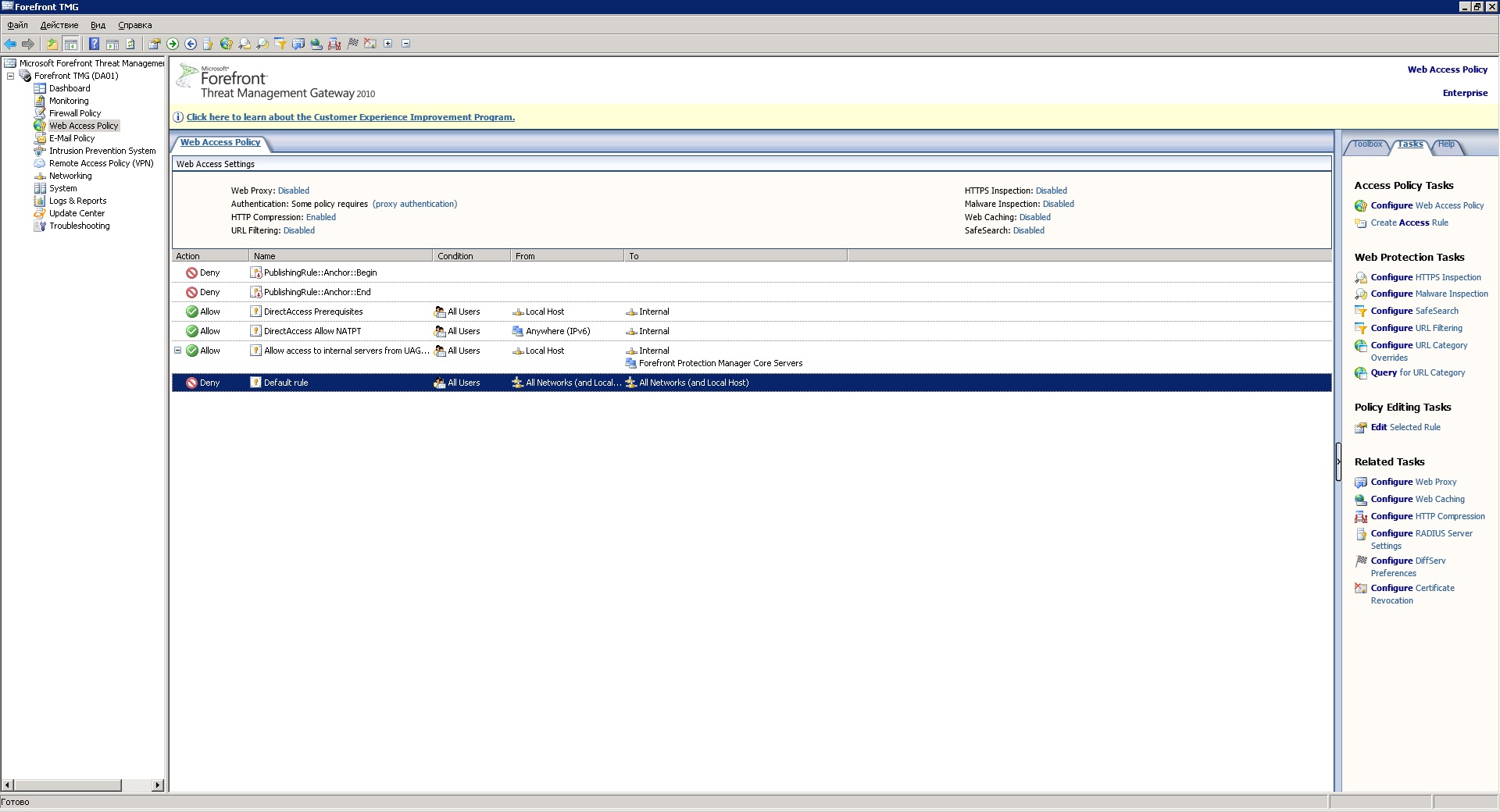Click the tree pane scrollbar left arrow
Image resolution: width=1500 pixels, height=812 pixels.
click(8, 785)
